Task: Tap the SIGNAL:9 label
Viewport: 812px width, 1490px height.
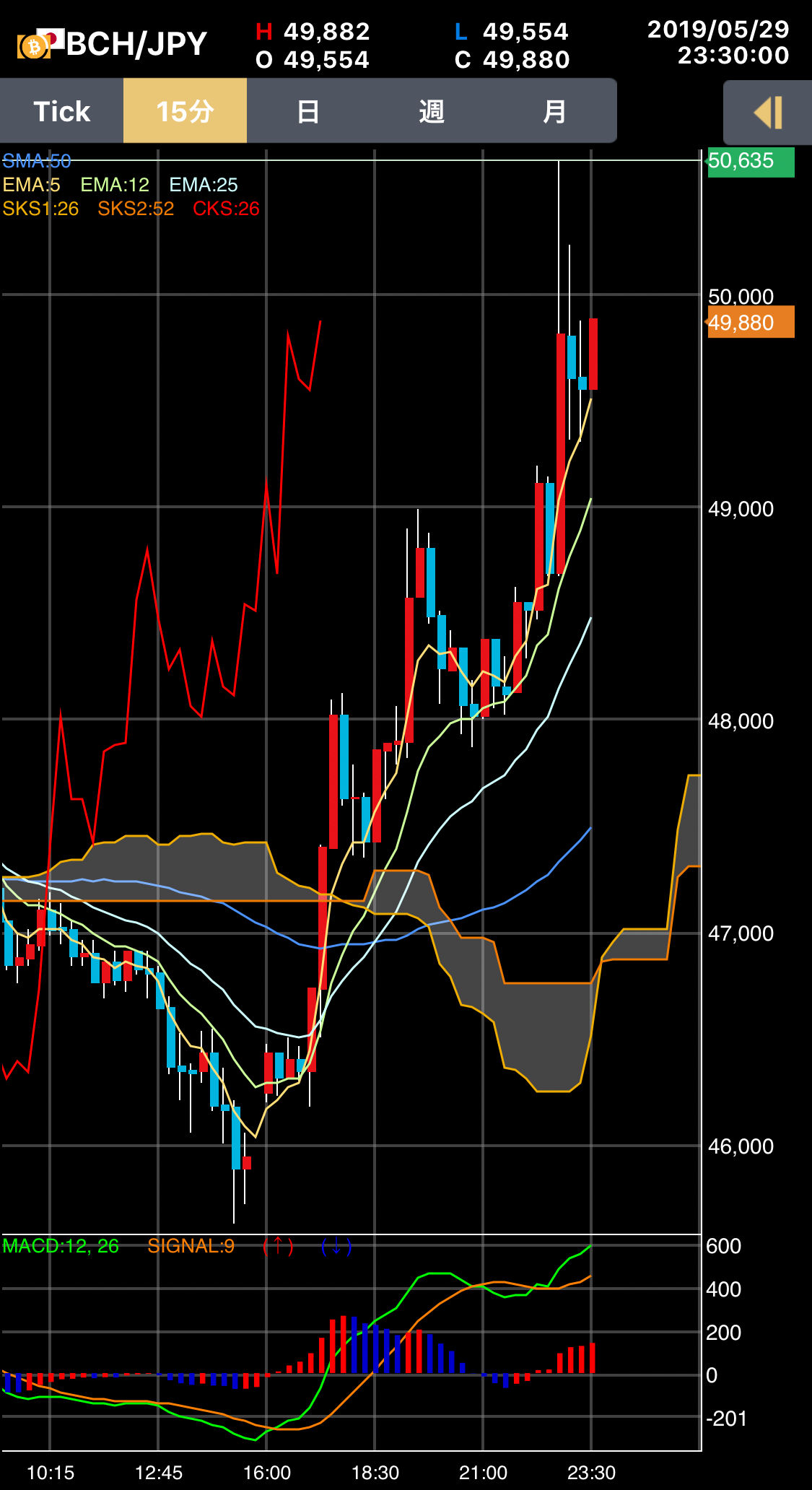Action: [191, 1246]
